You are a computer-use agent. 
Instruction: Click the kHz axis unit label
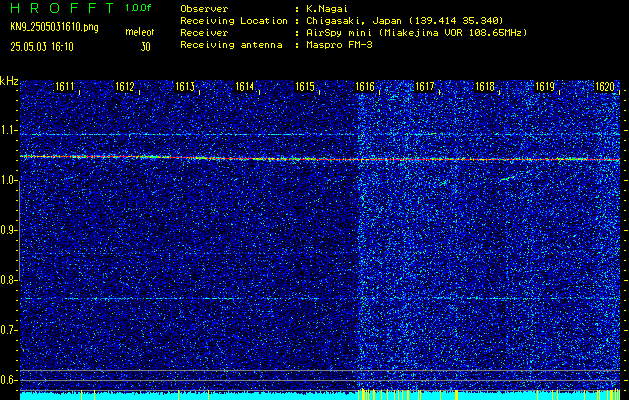pyautogui.click(x=9, y=81)
